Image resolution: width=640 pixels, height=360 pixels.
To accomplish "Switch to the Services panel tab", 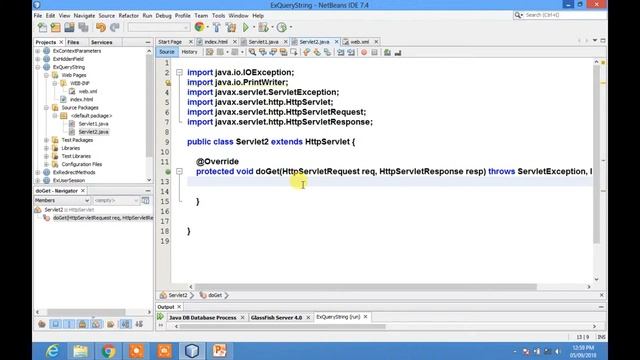I will click(102, 42).
